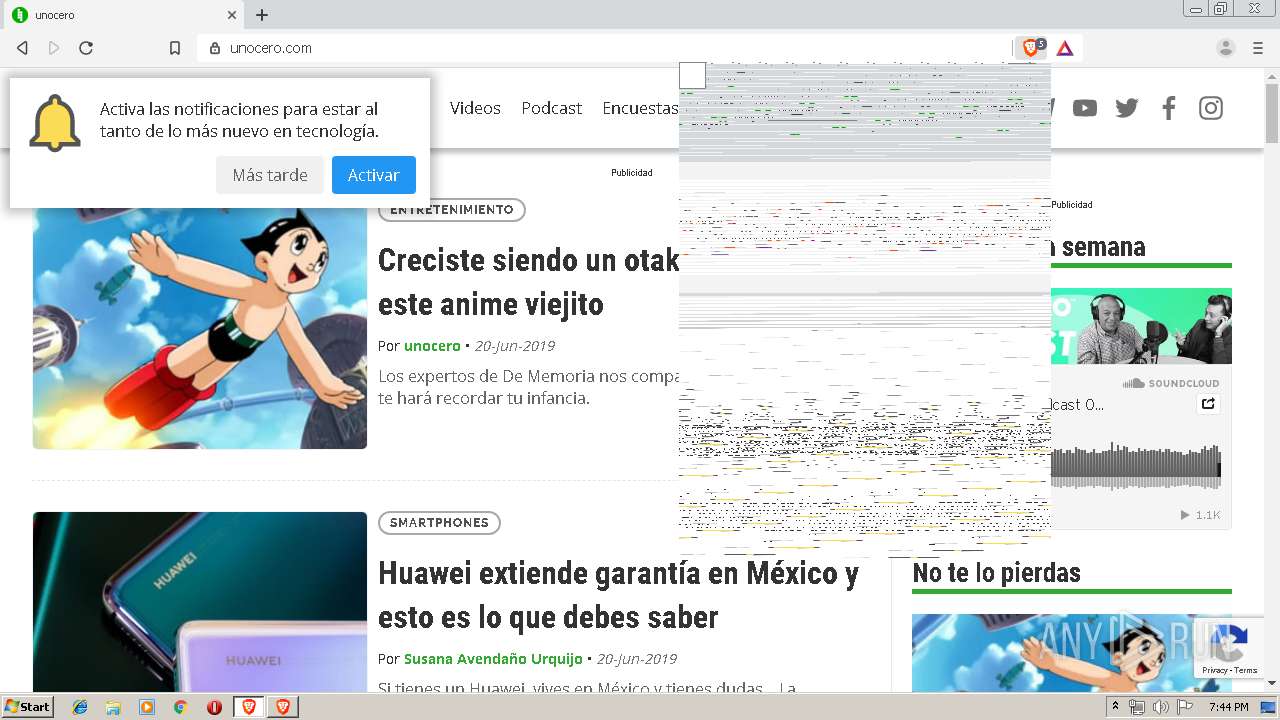This screenshot has width=1280, height=720.
Task: Launch Internet Explorer from taskbar
Action: pos(80,707)
